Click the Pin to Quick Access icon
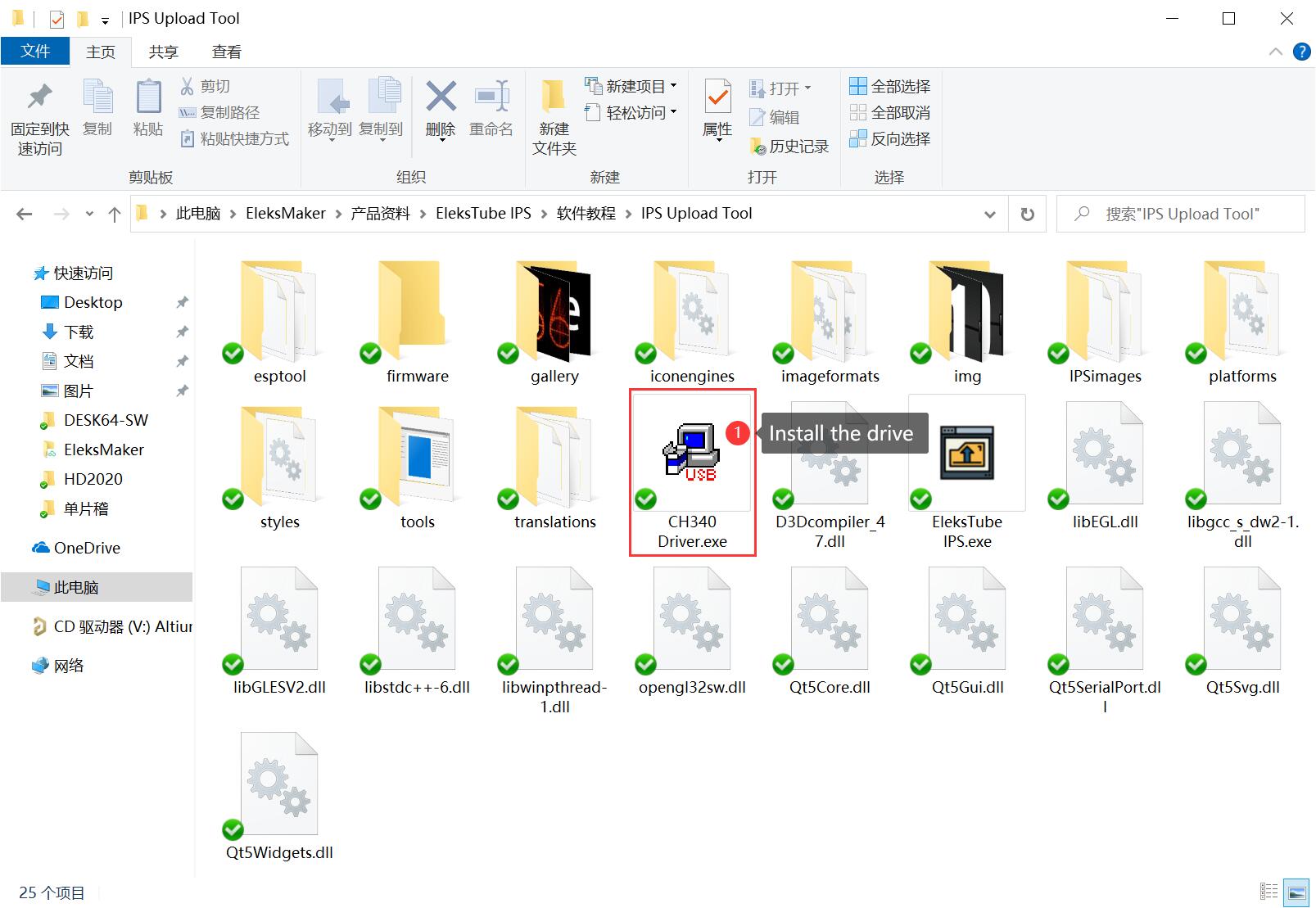1316x908 pixels. point(39,100)
